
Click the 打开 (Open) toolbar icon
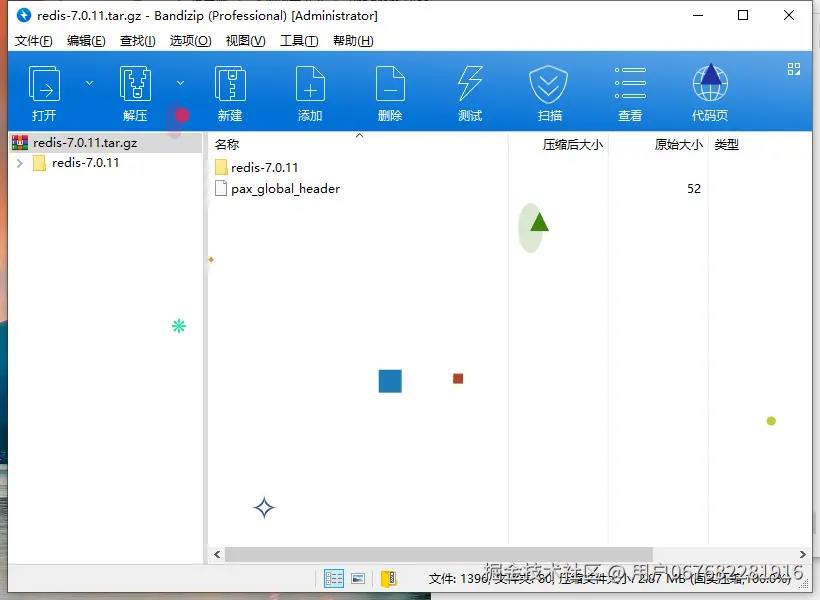pos(44,84)
